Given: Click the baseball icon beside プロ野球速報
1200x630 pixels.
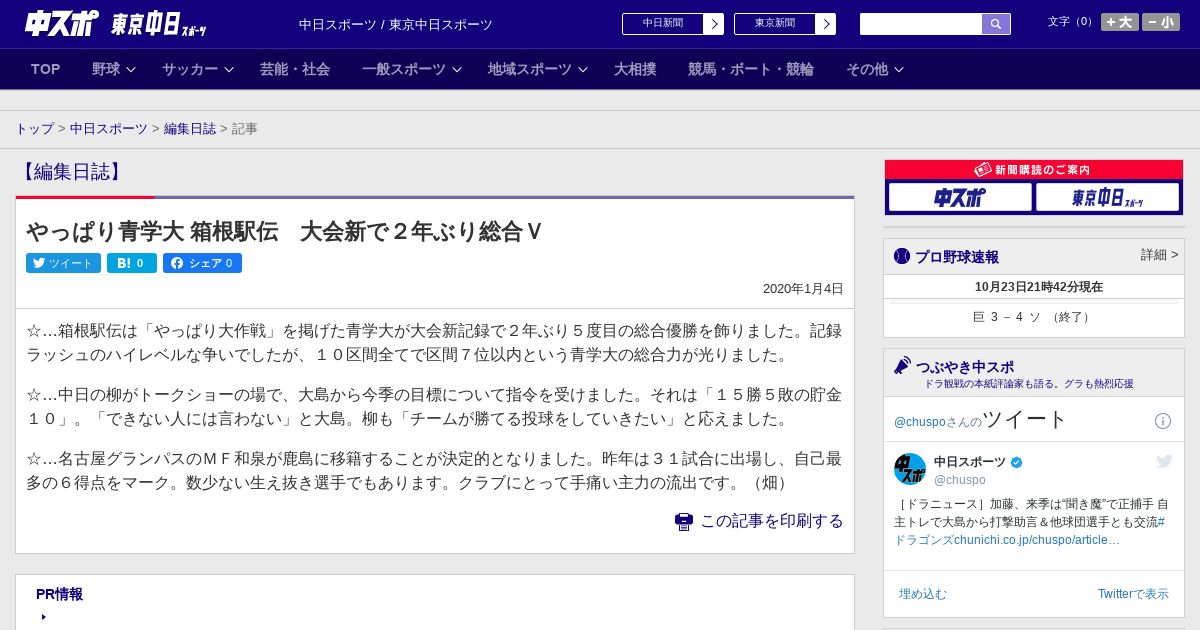Looking at the screenshot, I should coord(902,256).
